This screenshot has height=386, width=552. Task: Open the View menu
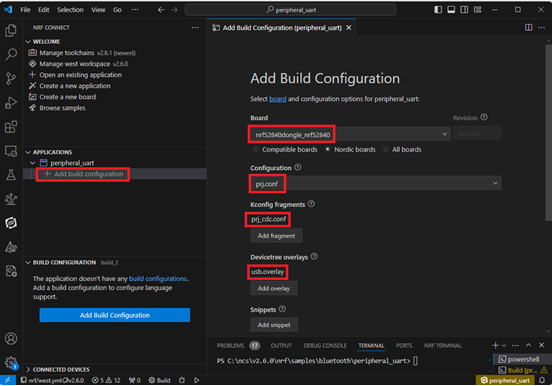tap(98, 10)
